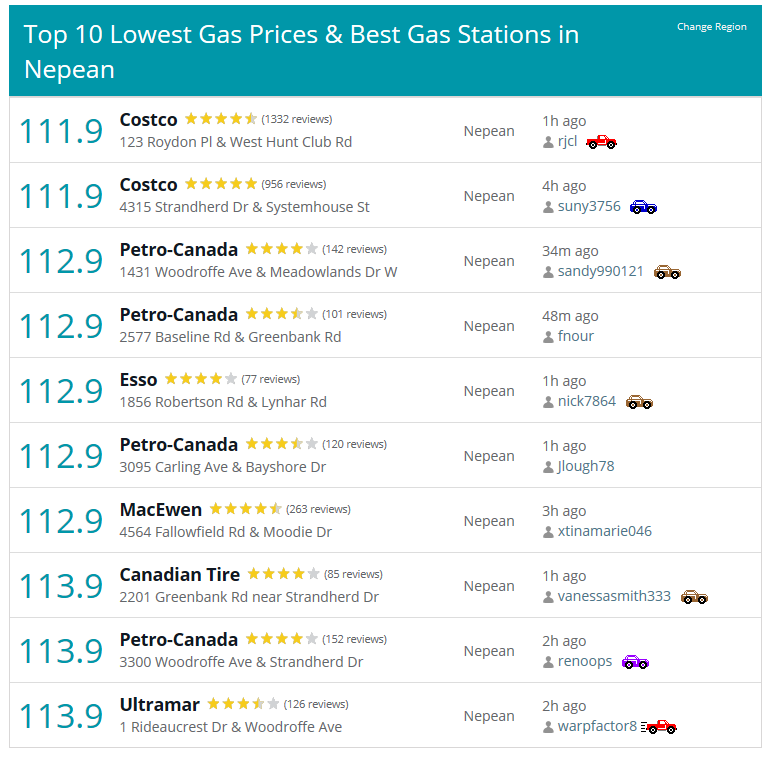This screenshot has width=770, height=757.
Task: Click the purple car icon beside renoops
Action: point(635,662)
